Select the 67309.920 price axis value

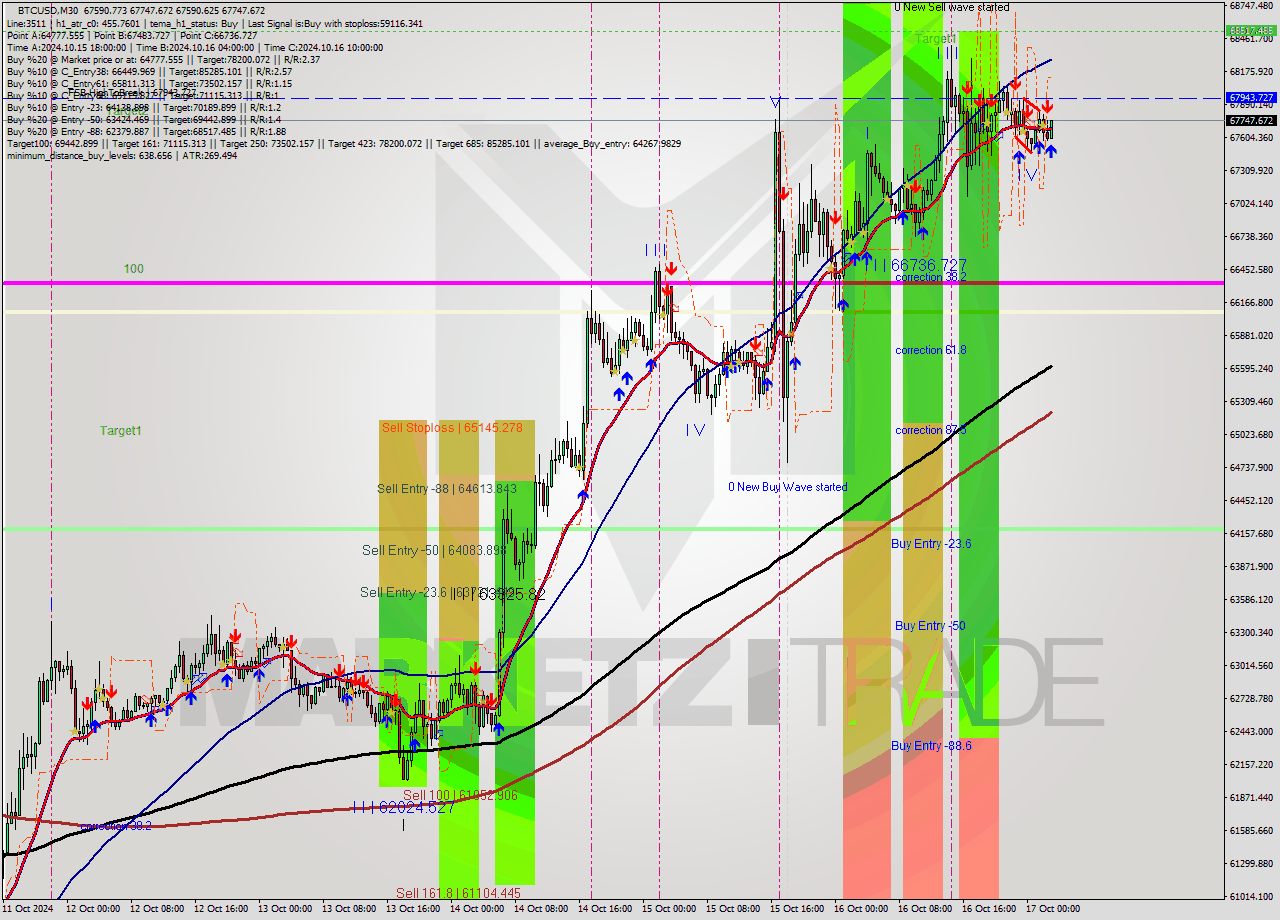click(x=1251, y=170)
